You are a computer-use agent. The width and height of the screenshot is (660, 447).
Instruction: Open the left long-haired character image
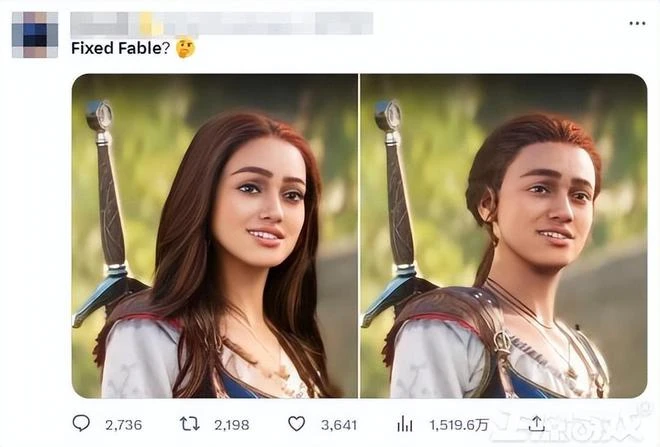click(214, 235)
